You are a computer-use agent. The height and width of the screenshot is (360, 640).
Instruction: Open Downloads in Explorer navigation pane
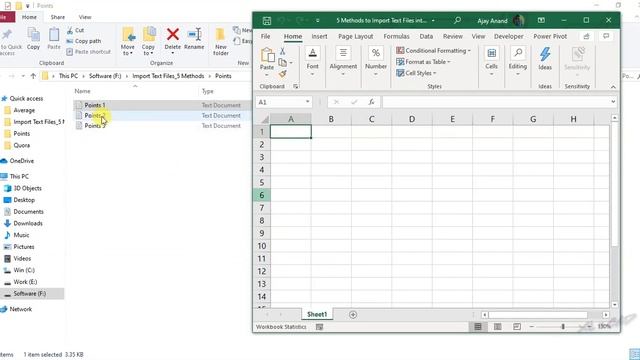[x=28, y=223]
